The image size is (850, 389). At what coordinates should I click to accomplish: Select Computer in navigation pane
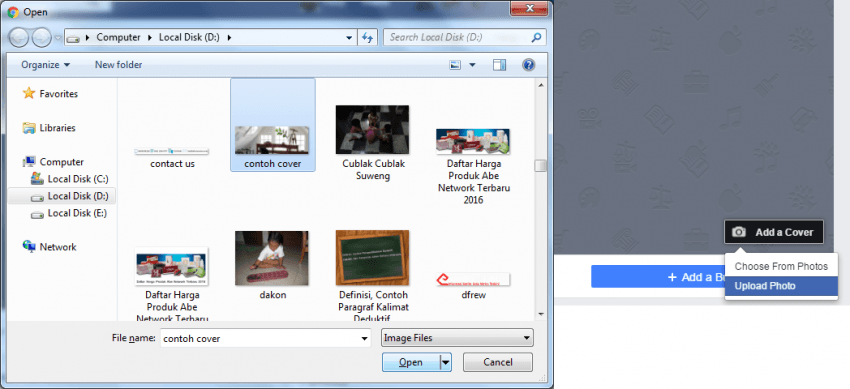[61, 162]
